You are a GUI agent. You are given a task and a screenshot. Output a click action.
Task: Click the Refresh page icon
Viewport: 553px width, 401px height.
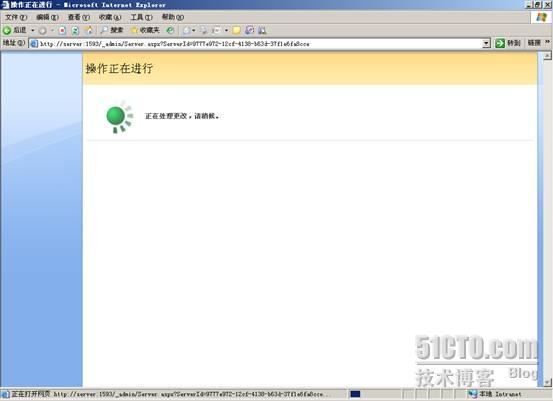click(x=75, y=31)
